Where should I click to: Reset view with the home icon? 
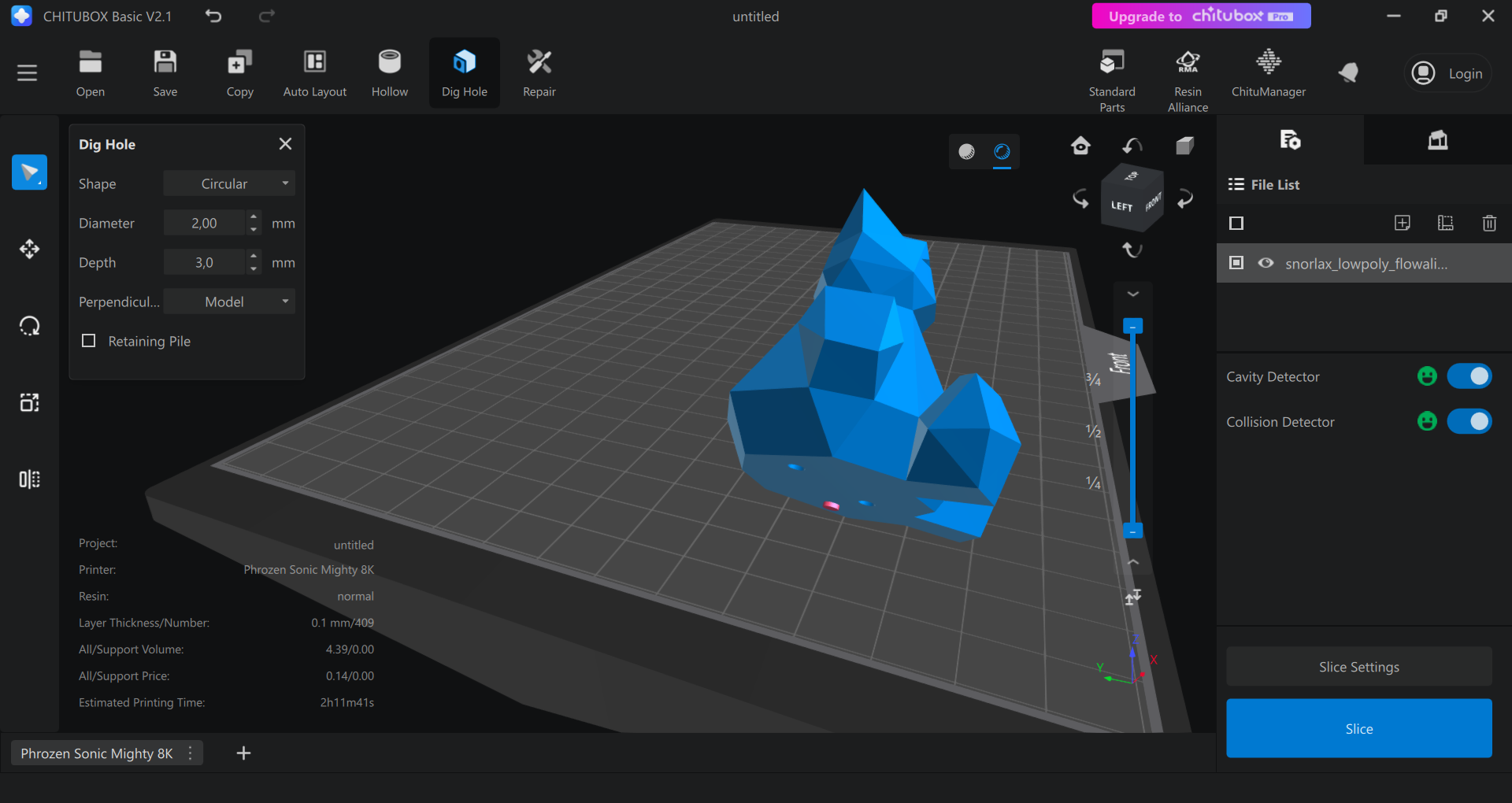pos(1080,146)
